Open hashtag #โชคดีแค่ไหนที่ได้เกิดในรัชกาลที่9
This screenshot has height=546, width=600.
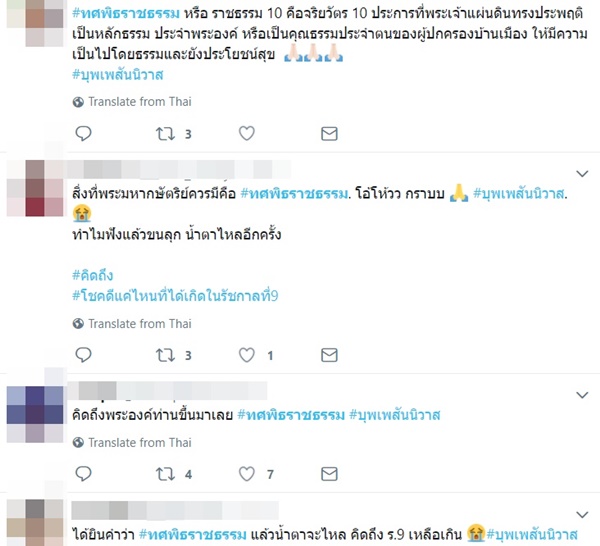[x=175, y=296]
